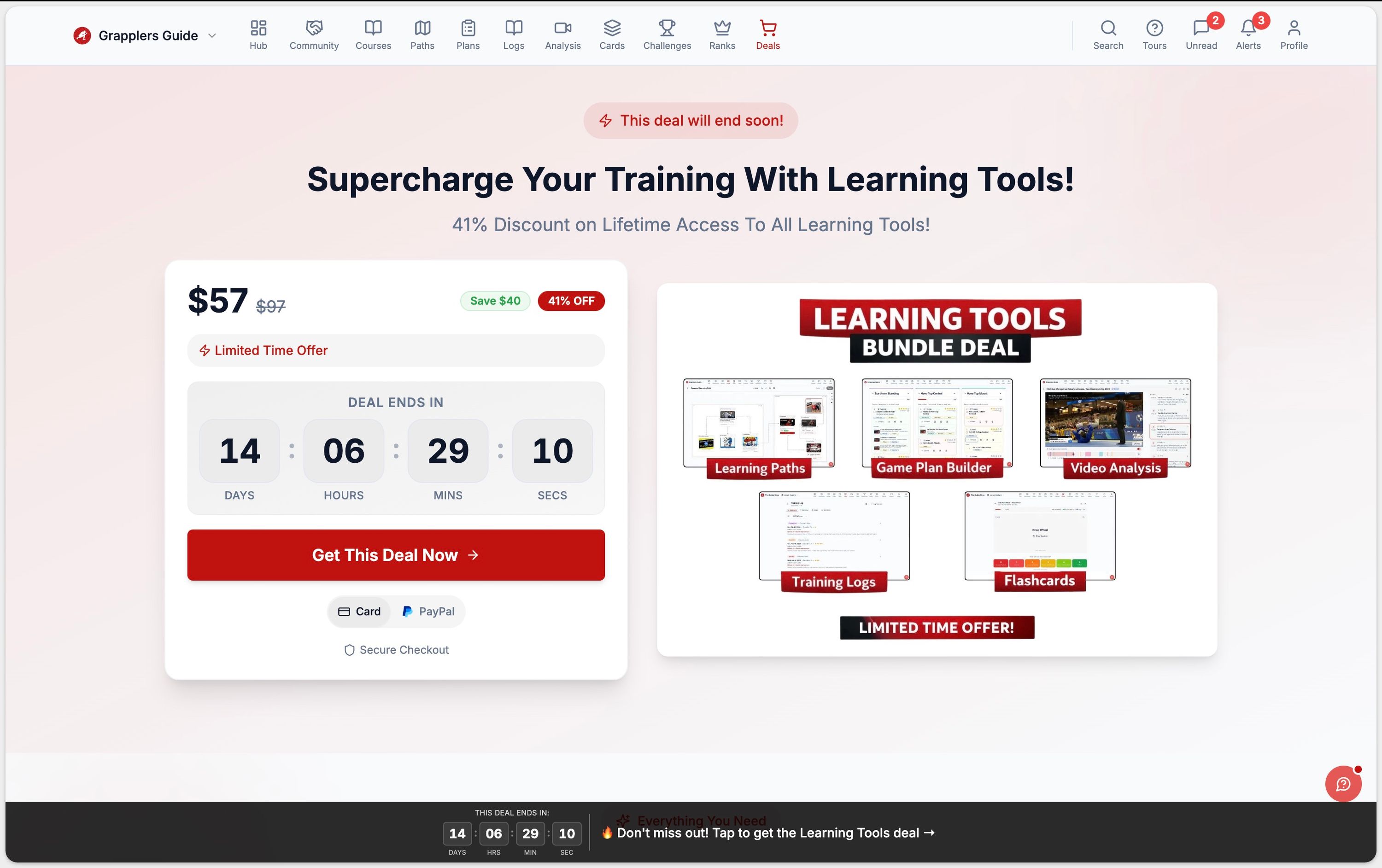Screen dimensions: 1382x868
Task: Click the 14 DAYS countdown box in card
Action: (240, 451)
